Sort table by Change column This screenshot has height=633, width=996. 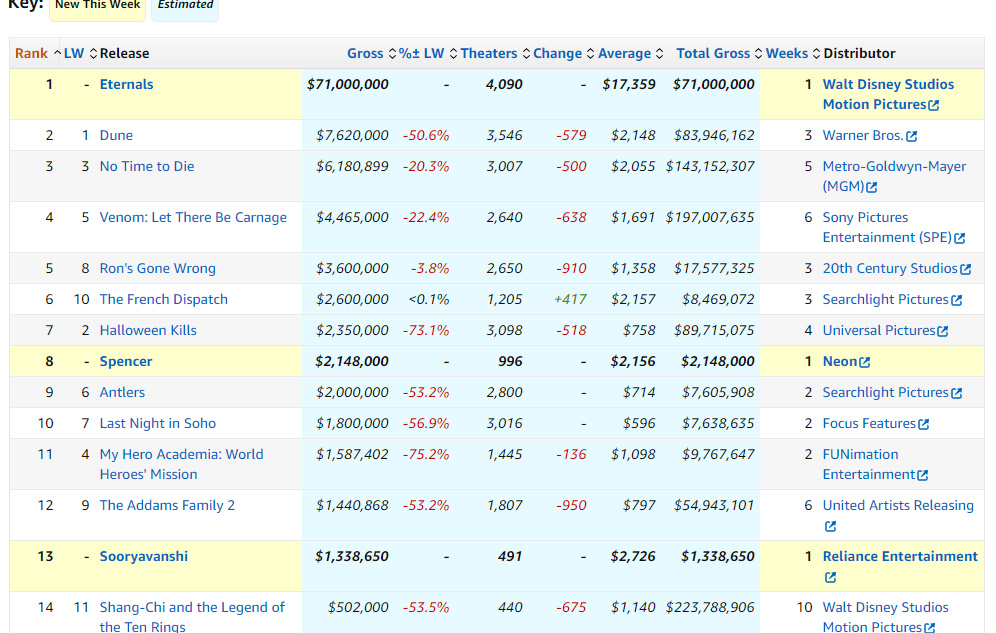pyautogui.click(x=564, y=53)
